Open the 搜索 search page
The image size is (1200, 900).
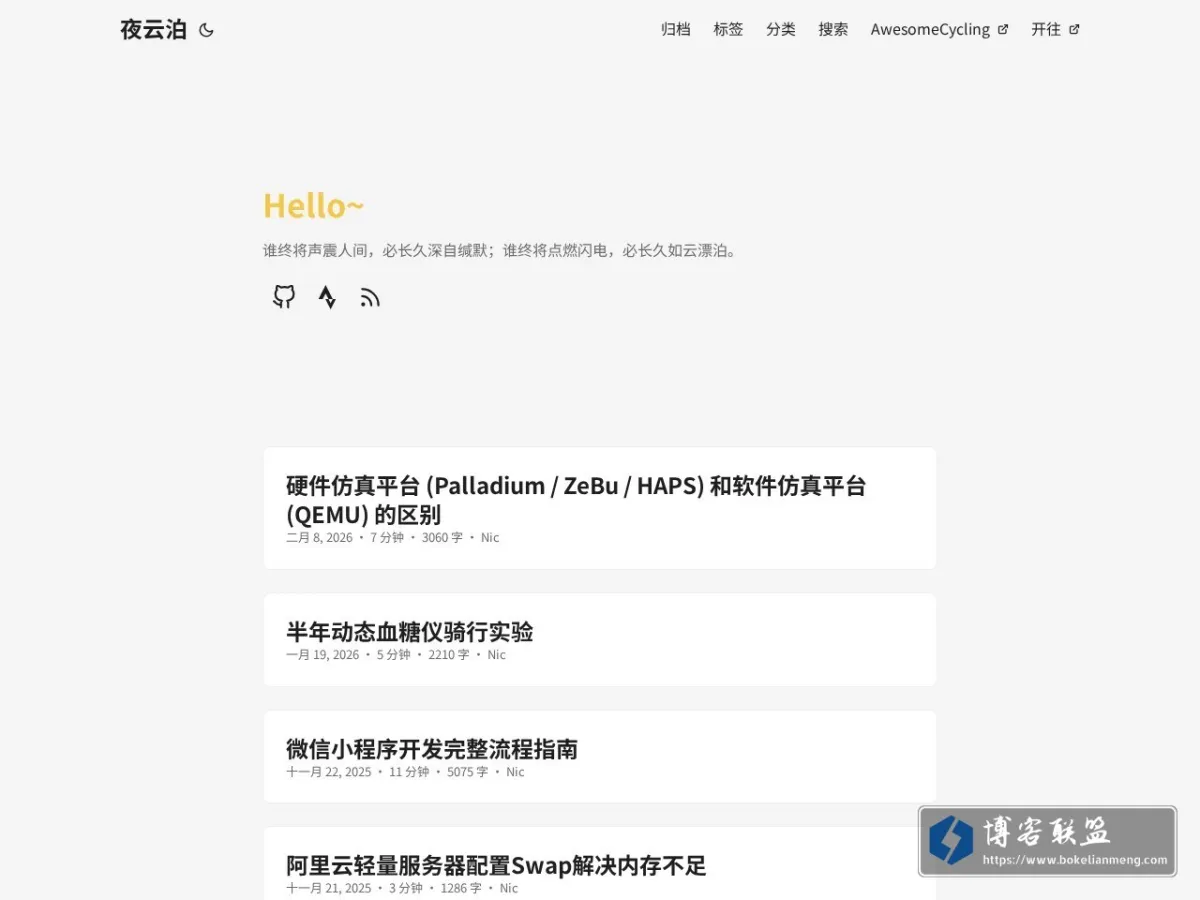[833, 30]
